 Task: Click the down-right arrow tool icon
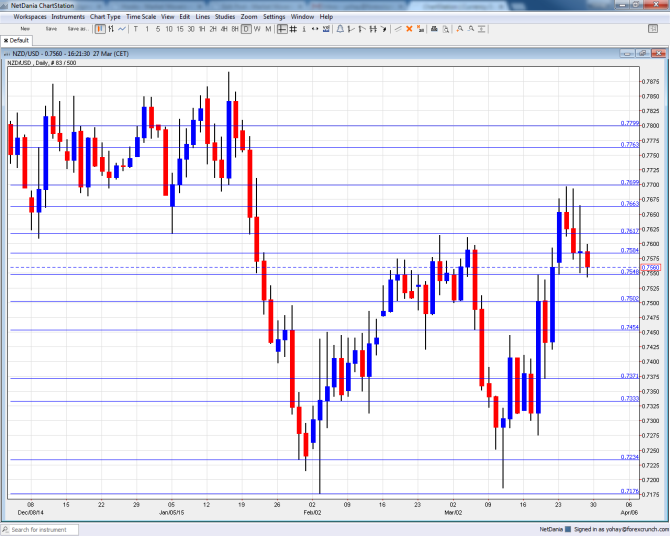(x=383, y=29)
